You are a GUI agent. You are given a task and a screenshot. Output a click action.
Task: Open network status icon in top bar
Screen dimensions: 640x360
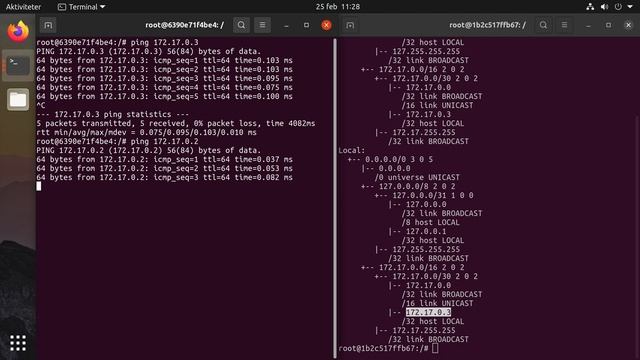coord(590,7)
